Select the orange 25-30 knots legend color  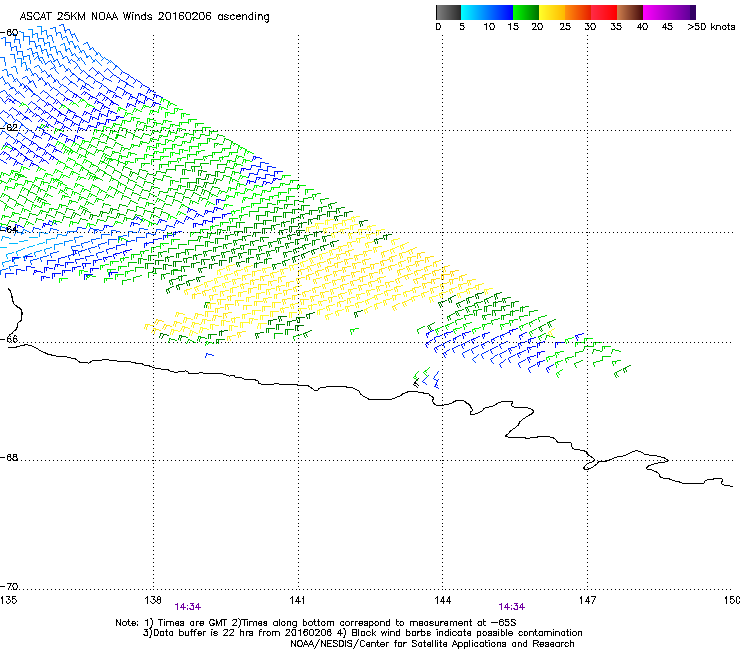pyautogui.click(x=578, y=12)
